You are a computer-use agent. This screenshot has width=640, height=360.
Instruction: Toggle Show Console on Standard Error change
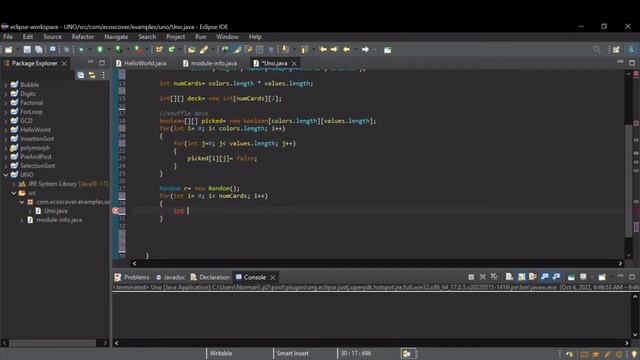(x=556, y=277)
